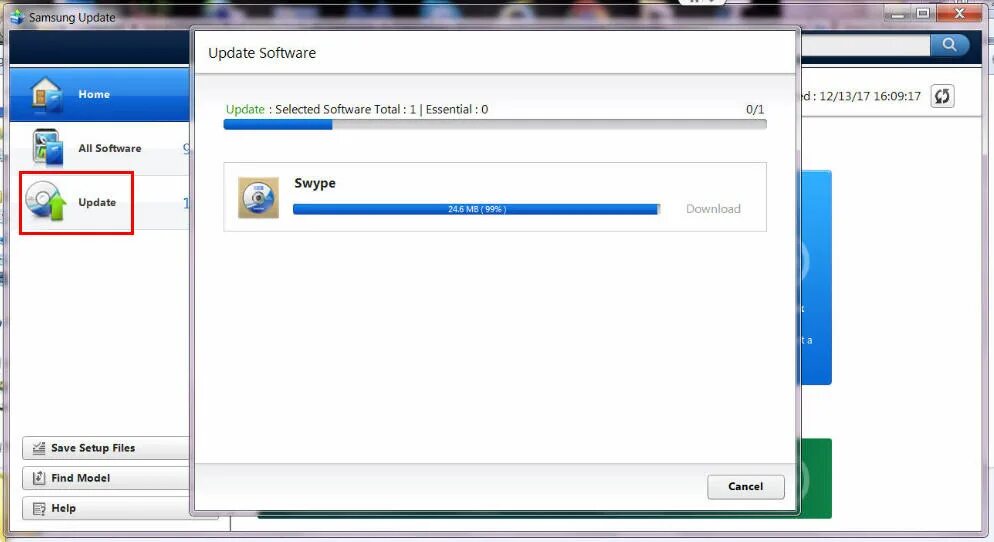The image size is (994, 542).
Task: Close the Samsung Update window
Action: (x=960, y=13)
